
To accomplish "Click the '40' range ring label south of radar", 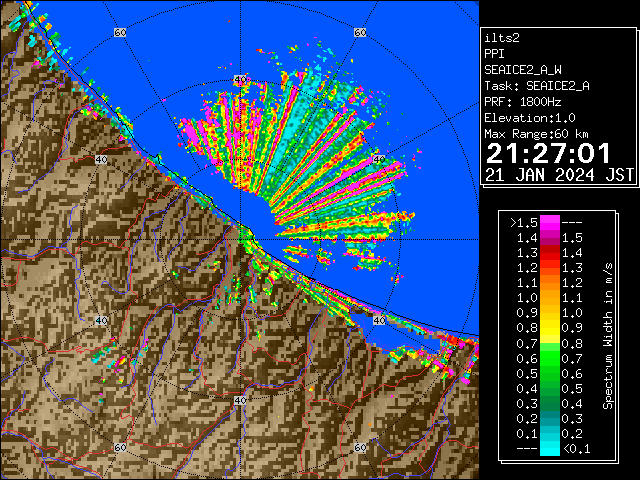I will (x=240, y=400).
